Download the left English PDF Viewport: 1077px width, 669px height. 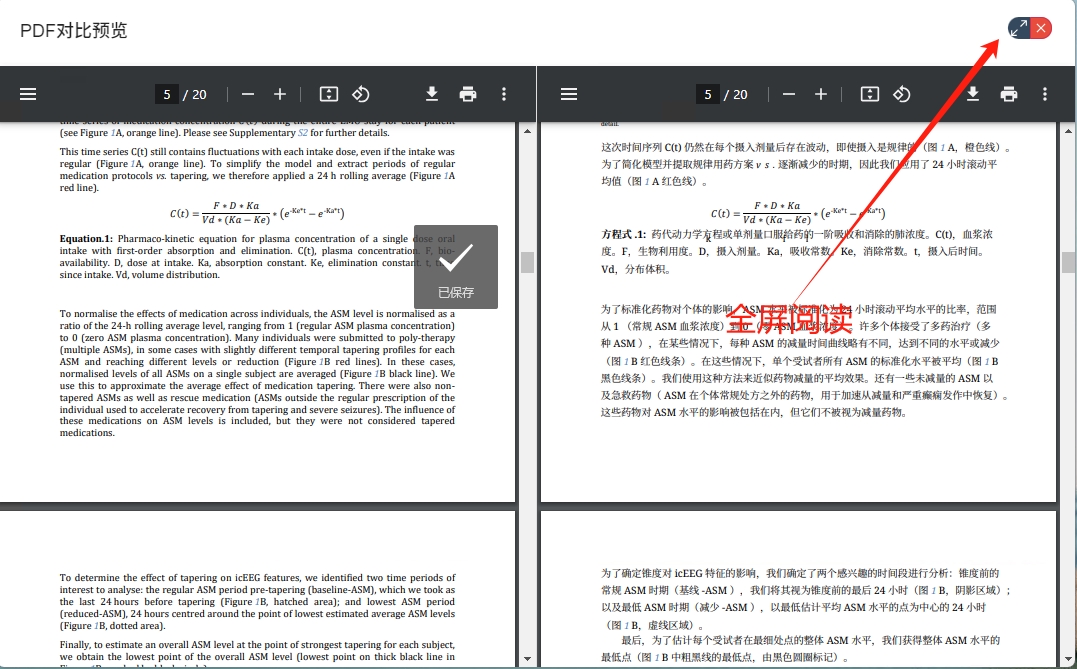pyautogui.click(x=432, y=94)
